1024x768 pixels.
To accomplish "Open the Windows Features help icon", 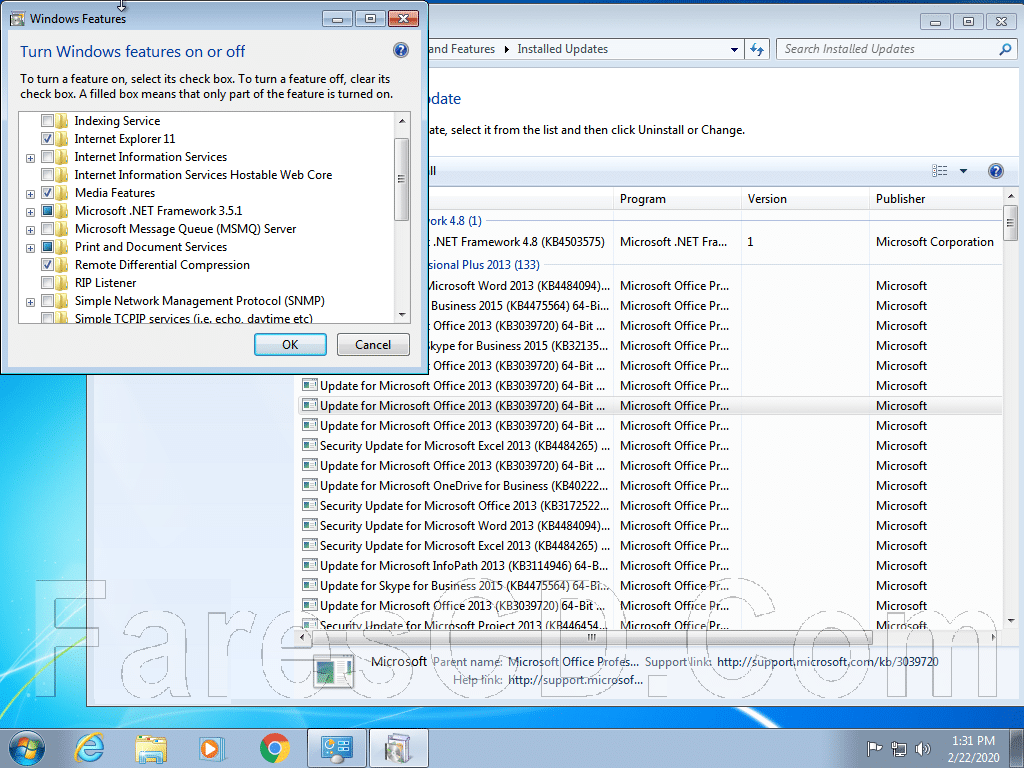I will click(x=401, y=50).
